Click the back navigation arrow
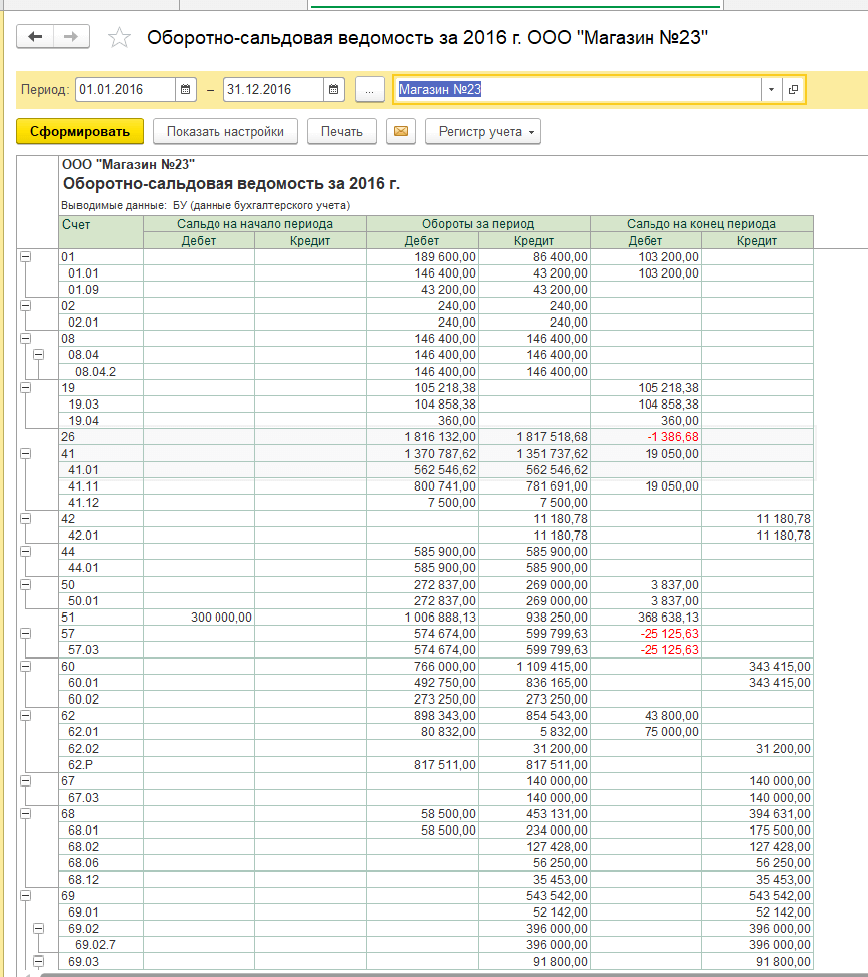The height and width of the screenshot is (977, 868). (36, 37)
